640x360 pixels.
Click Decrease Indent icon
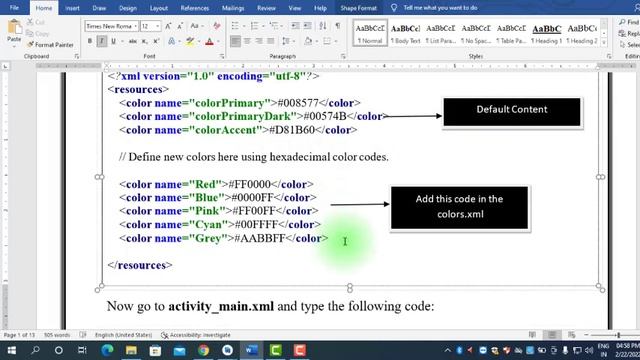(295, 26)
